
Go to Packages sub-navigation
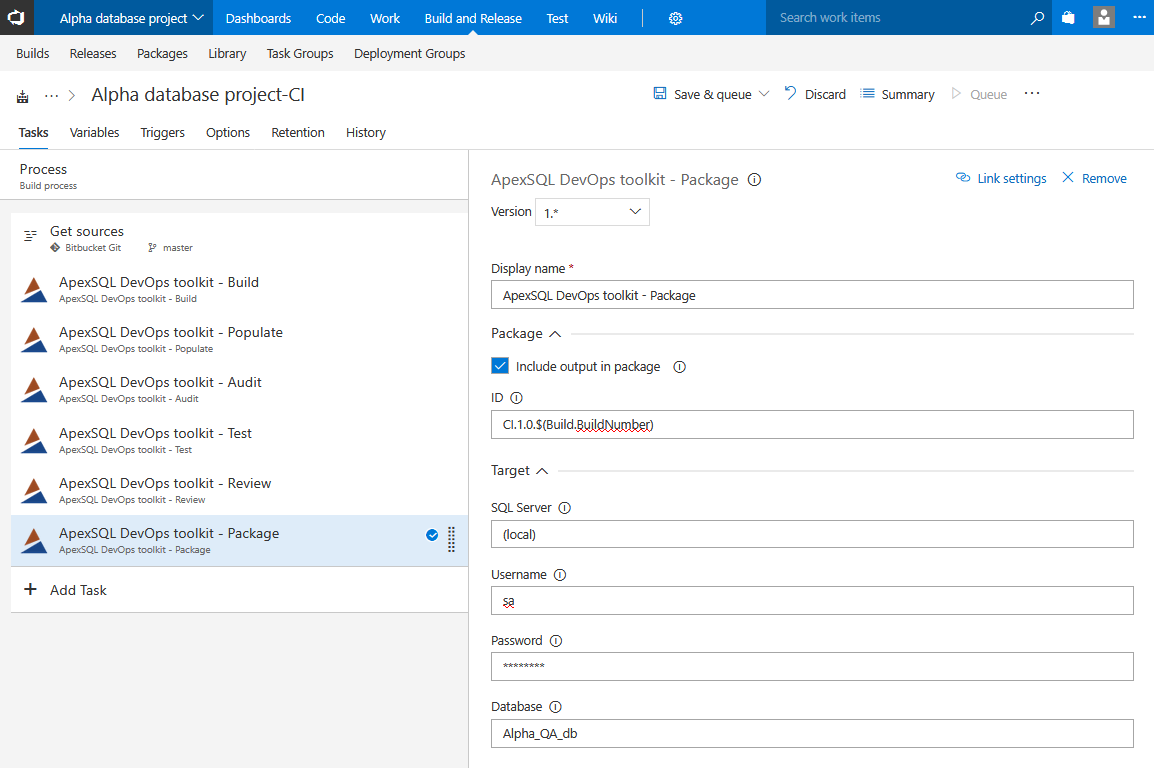(162, 54)
